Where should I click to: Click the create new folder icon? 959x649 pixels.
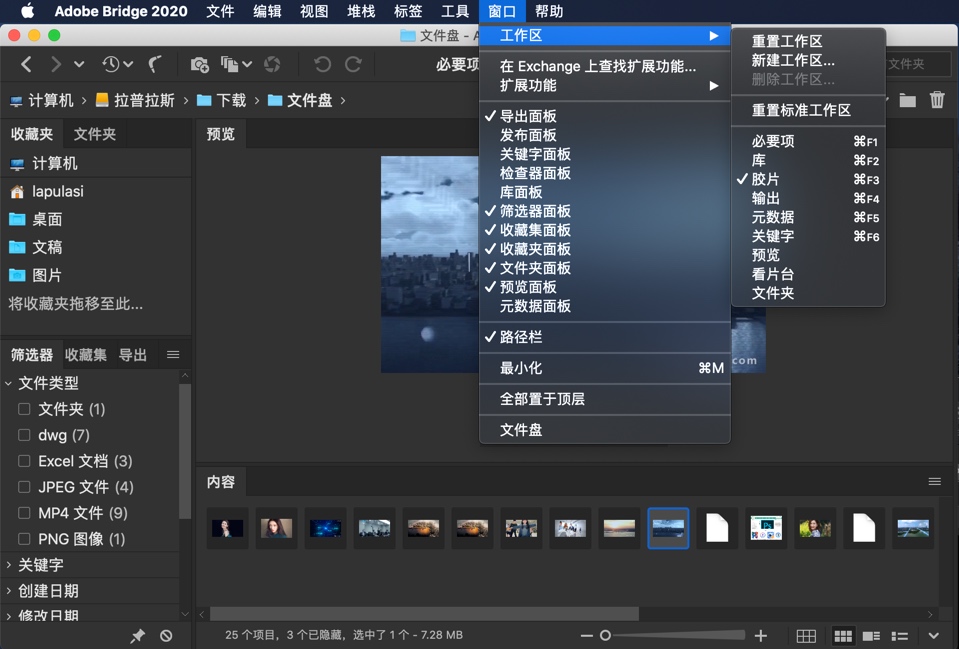click(x=906, y=100)
